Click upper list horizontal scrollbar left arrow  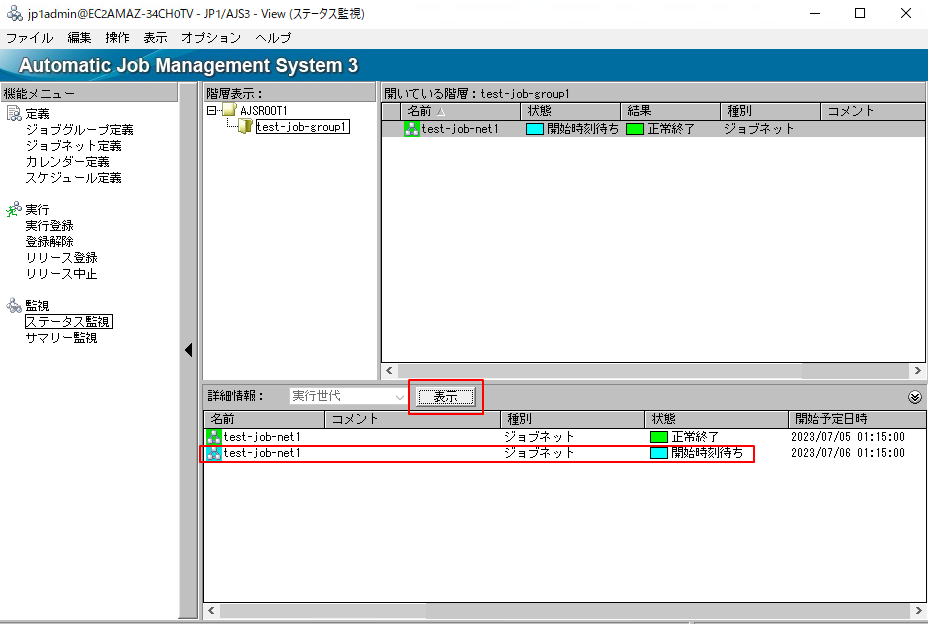click(389, 371)
